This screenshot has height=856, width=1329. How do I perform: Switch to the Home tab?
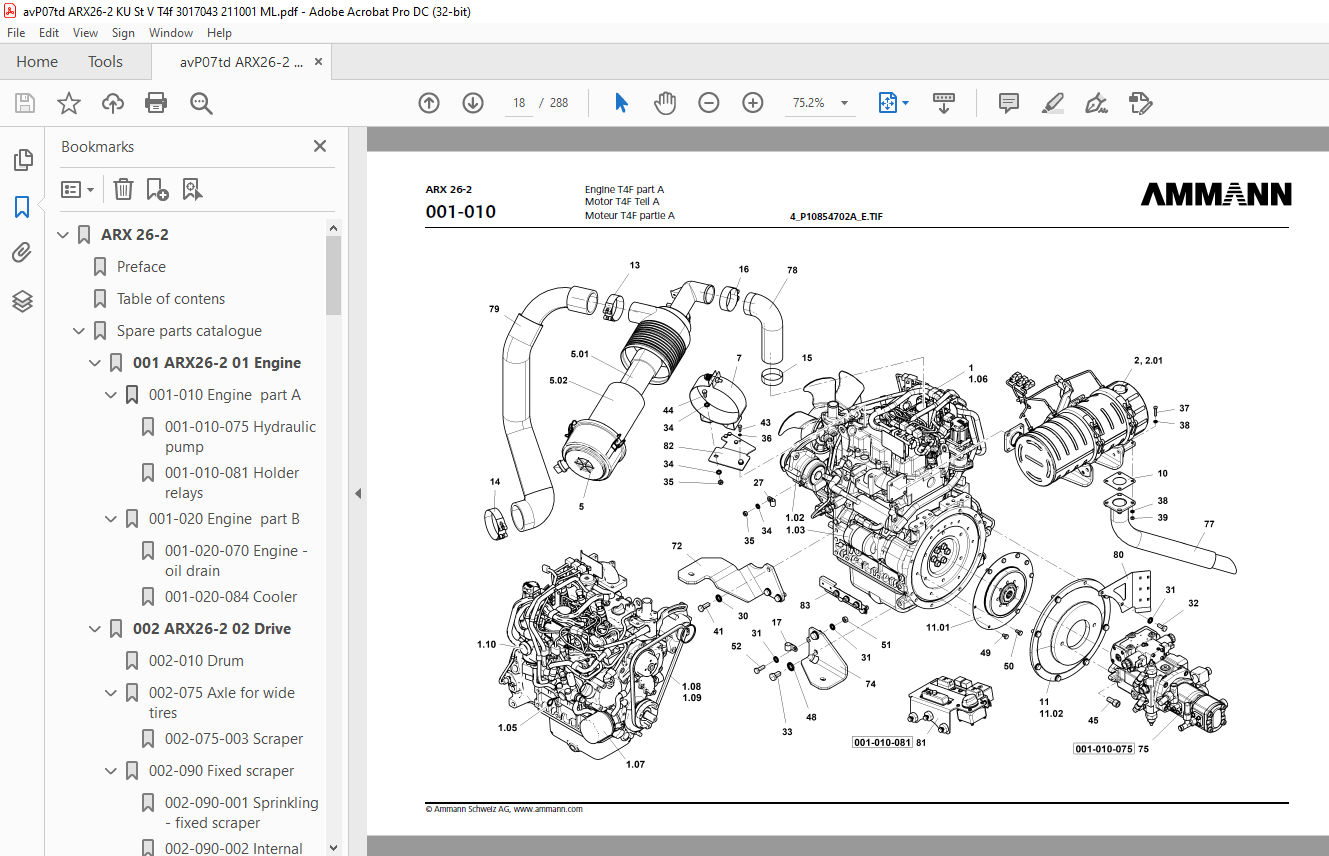coord(37,62)
